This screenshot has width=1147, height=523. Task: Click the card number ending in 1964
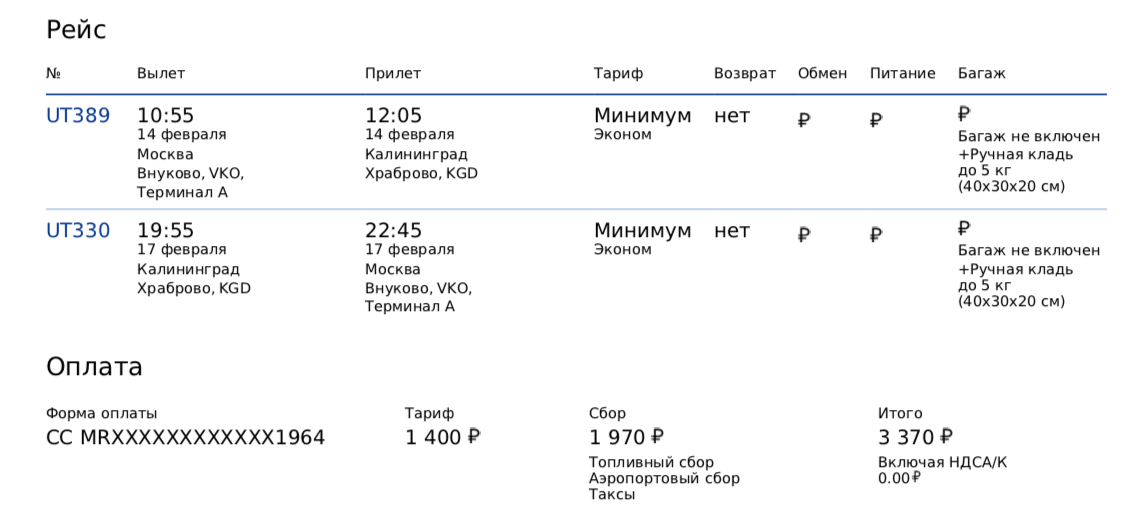[185, 438]
